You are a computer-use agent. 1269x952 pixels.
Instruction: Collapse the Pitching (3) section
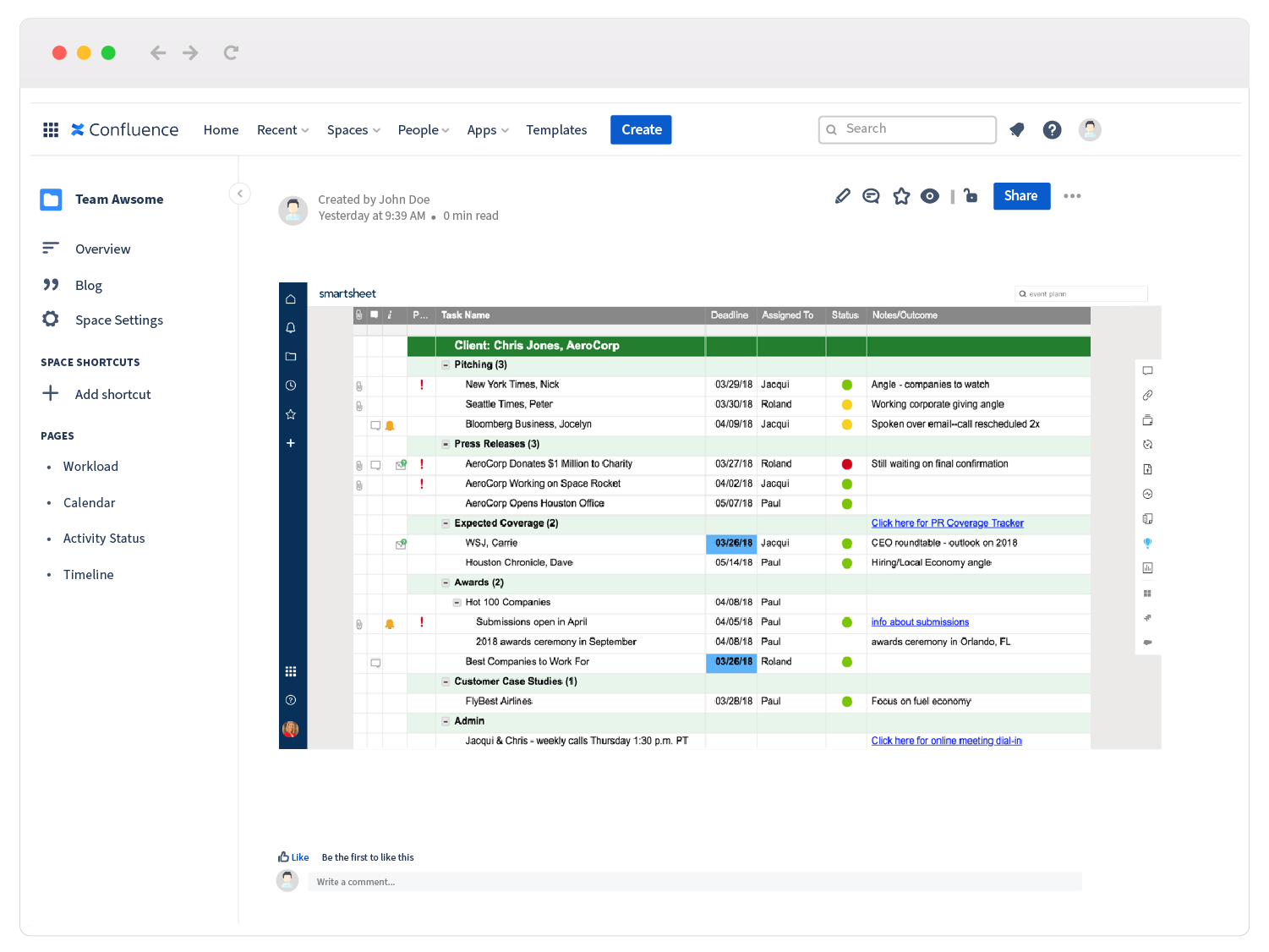(x=446, y=365)
